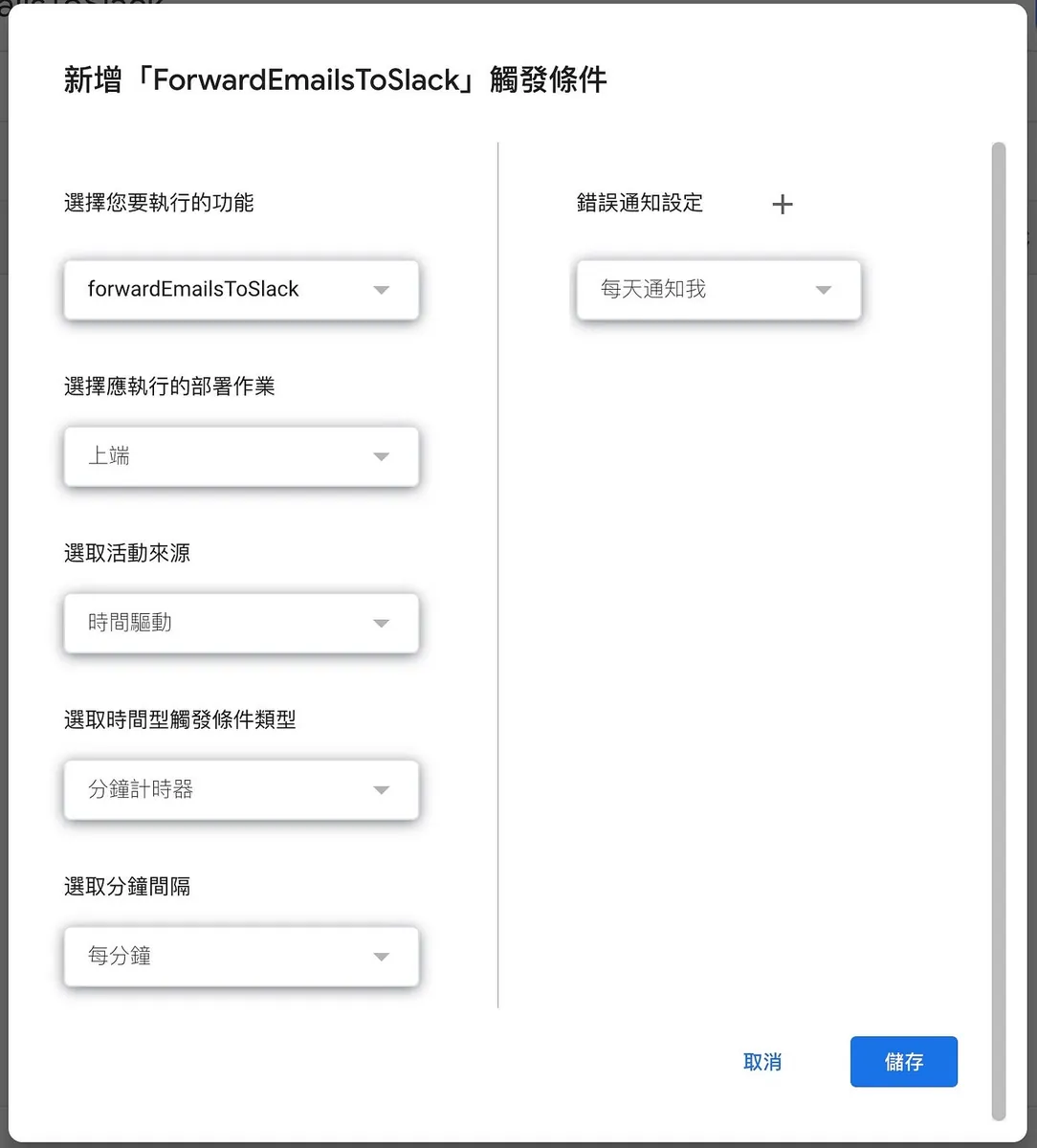Click the 選取分鐘間隔 field label
1037x1148 pixels.
coord(127,887)
